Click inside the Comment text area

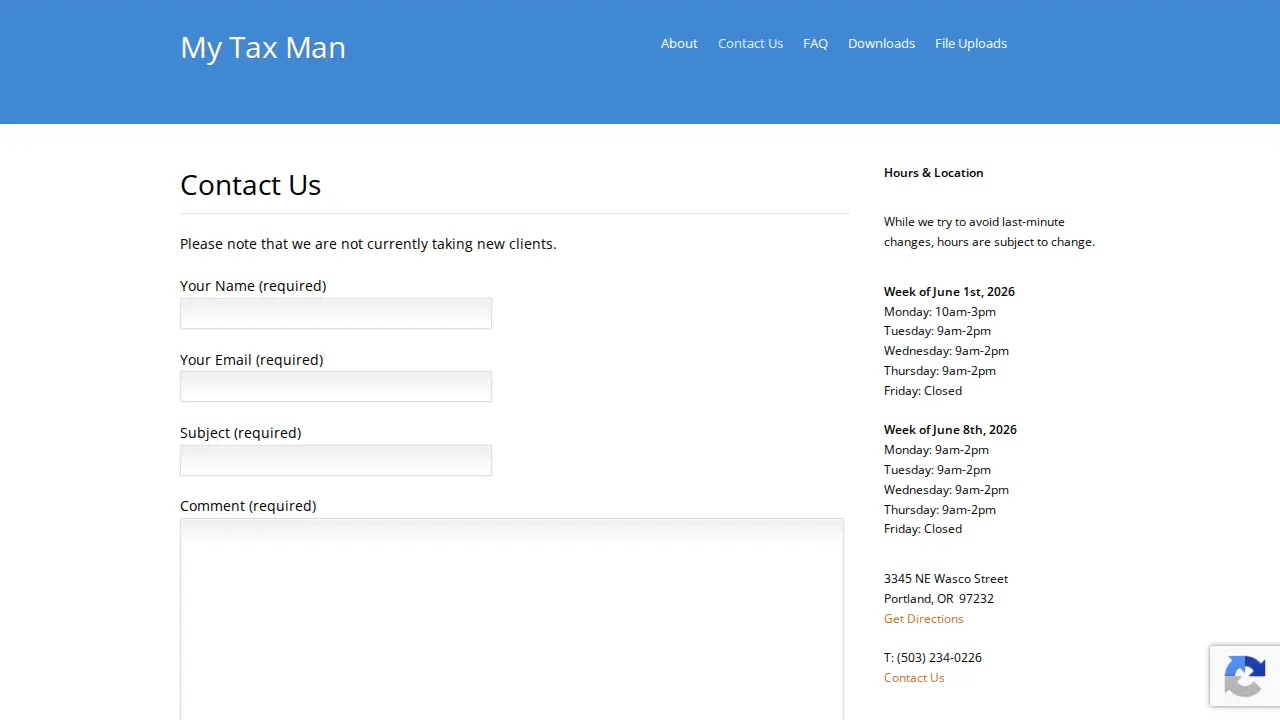(x=512, y=619)
